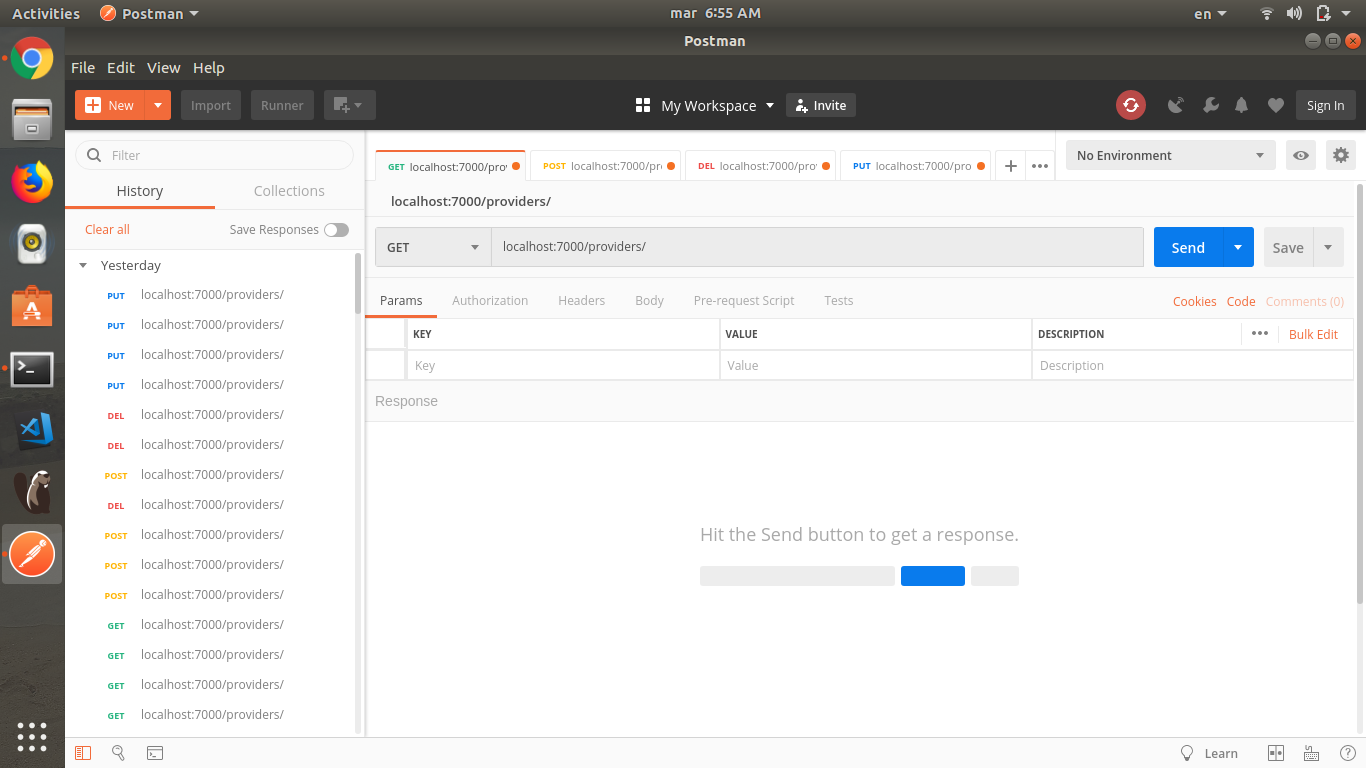This screenshot has width=1366, height=768.
Task: Open Firefox from the dock
Action: [32, 182]
